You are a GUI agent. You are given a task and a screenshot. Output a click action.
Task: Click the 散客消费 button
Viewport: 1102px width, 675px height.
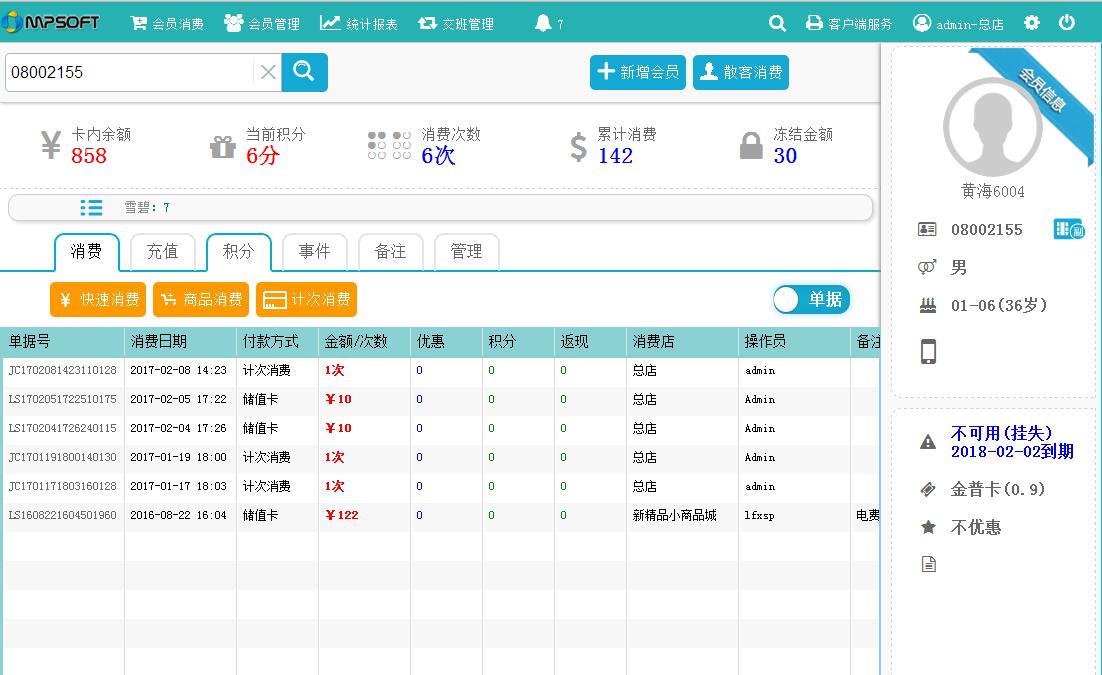[740, 72]
